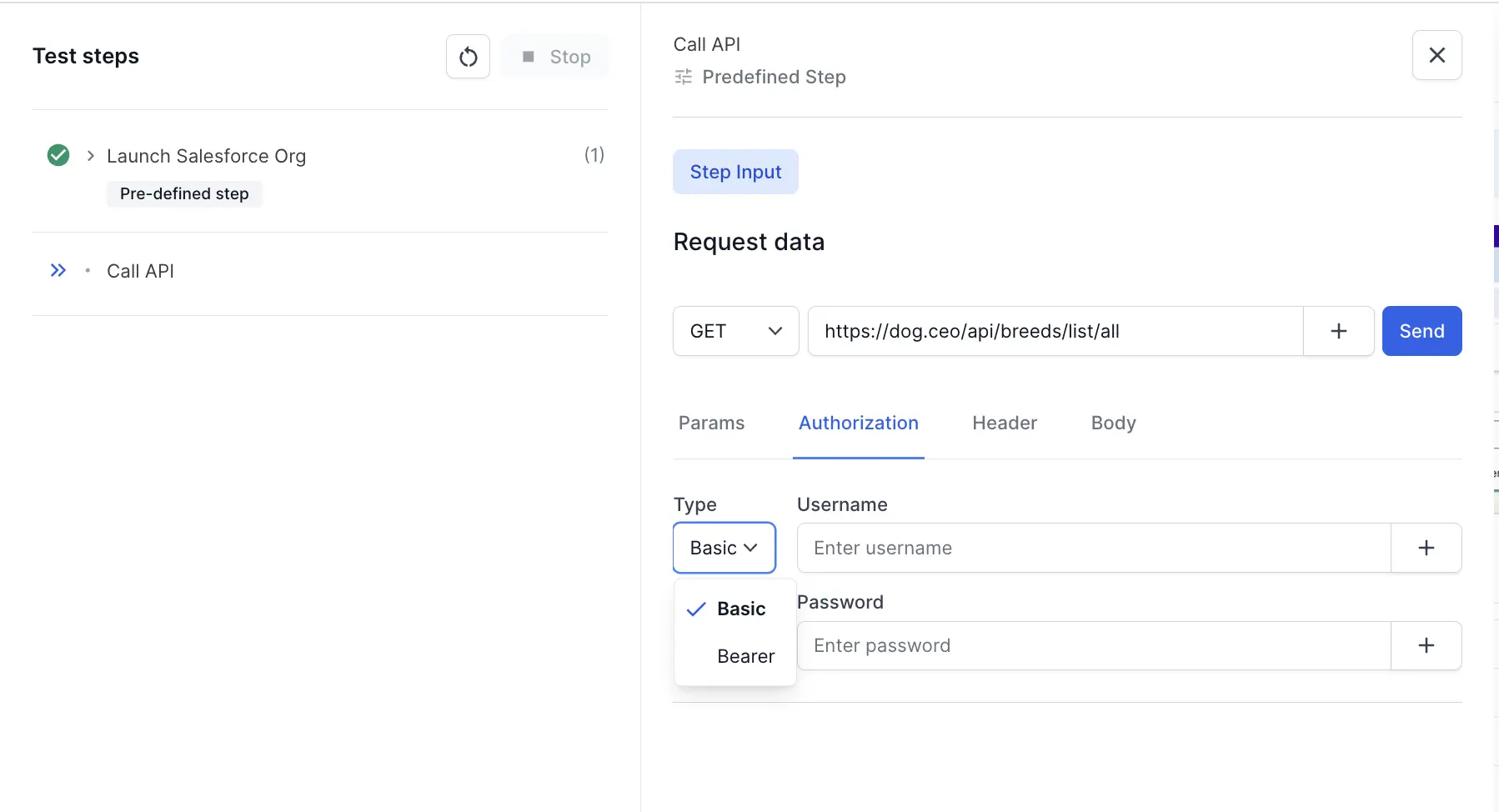Switch to the Header tab
Image resolution: width=1499 pixels, height=812 pixels.
coord(1003,424)
